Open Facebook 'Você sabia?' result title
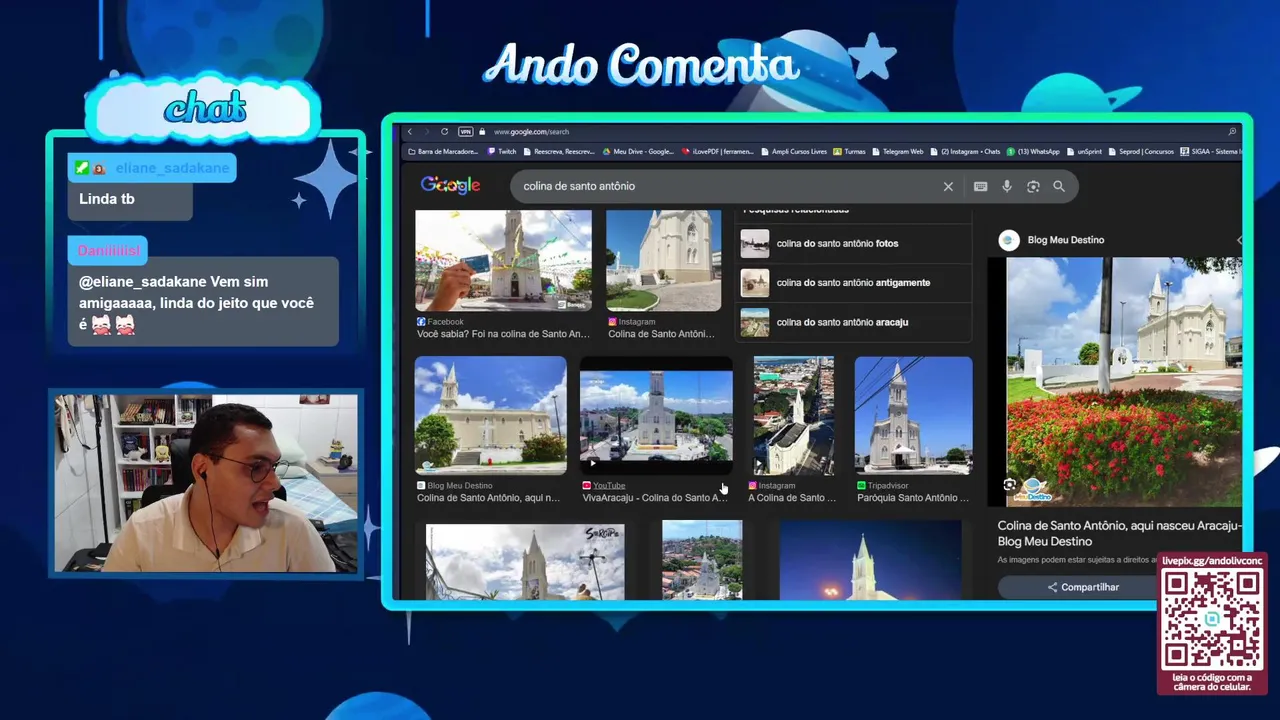1280x720 pixels. tap(503, 334)
